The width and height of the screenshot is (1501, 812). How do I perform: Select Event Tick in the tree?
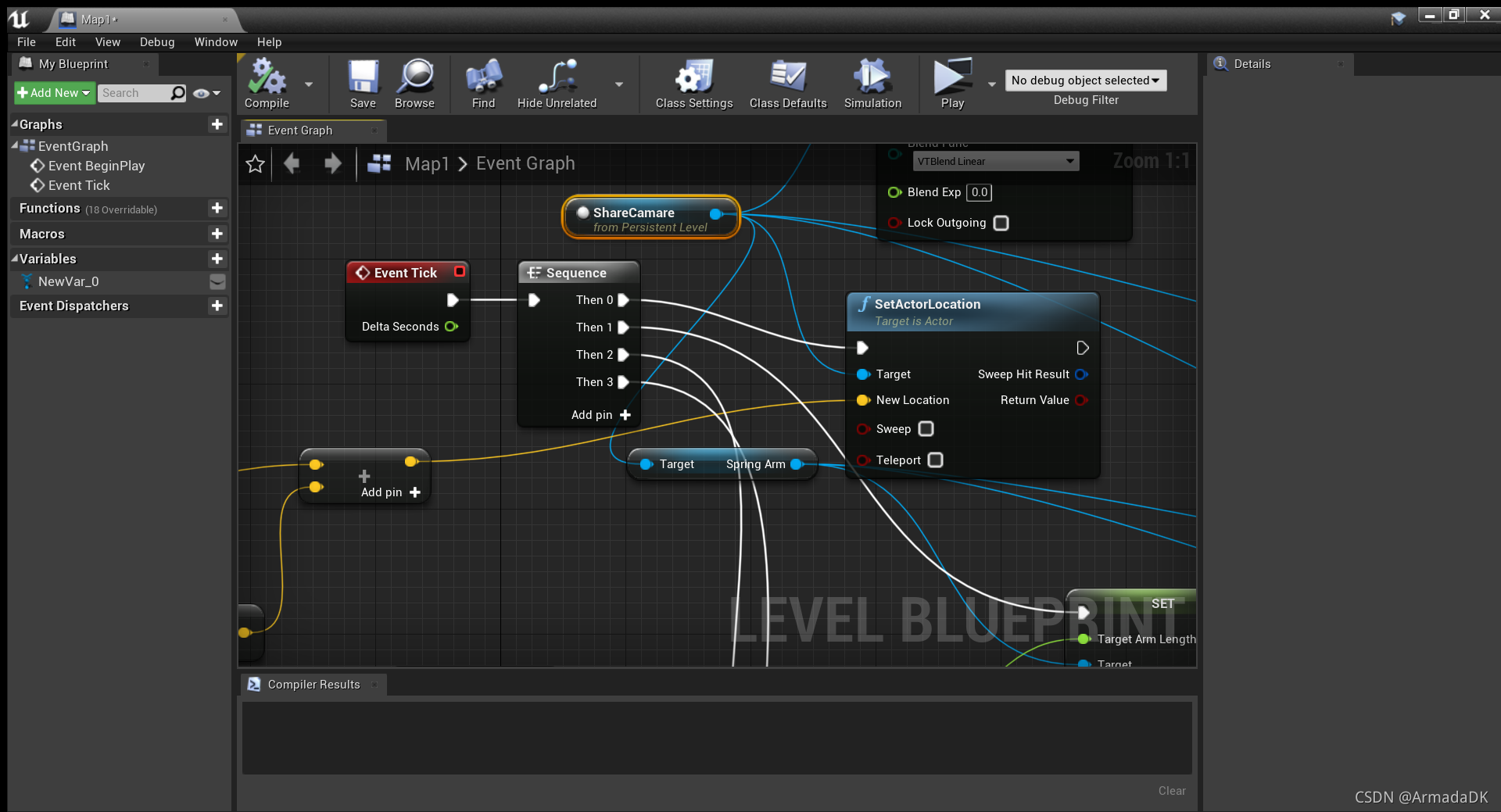[x=79, y=185]
